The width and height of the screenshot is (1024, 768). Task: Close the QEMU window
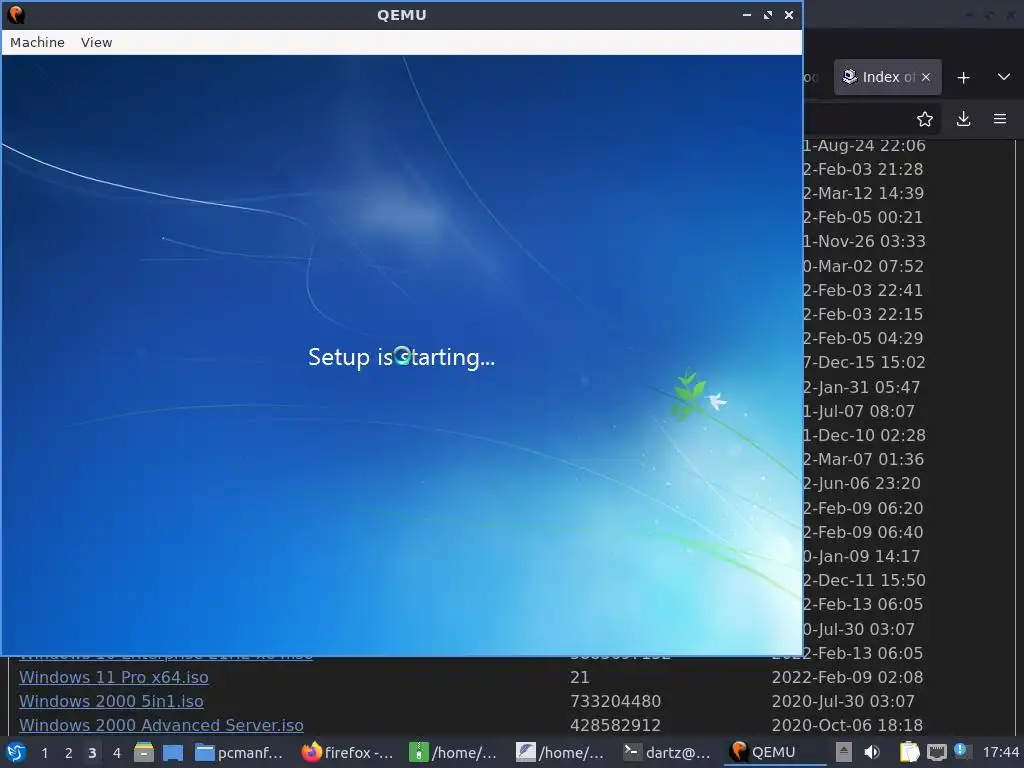[x=788, y=14]
